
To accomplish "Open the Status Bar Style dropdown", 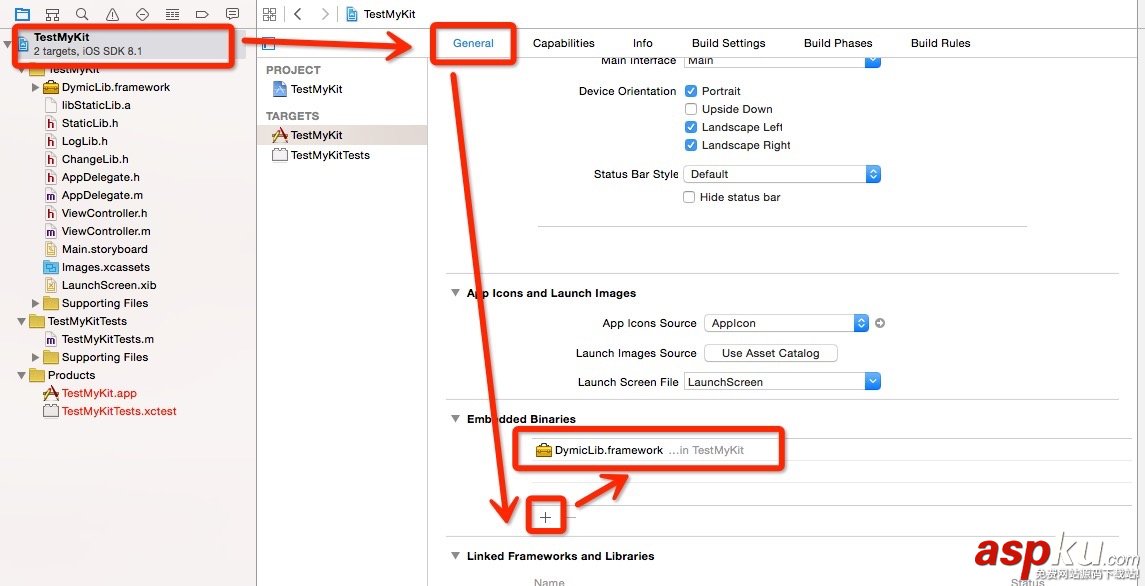I will tap(781, 174).
